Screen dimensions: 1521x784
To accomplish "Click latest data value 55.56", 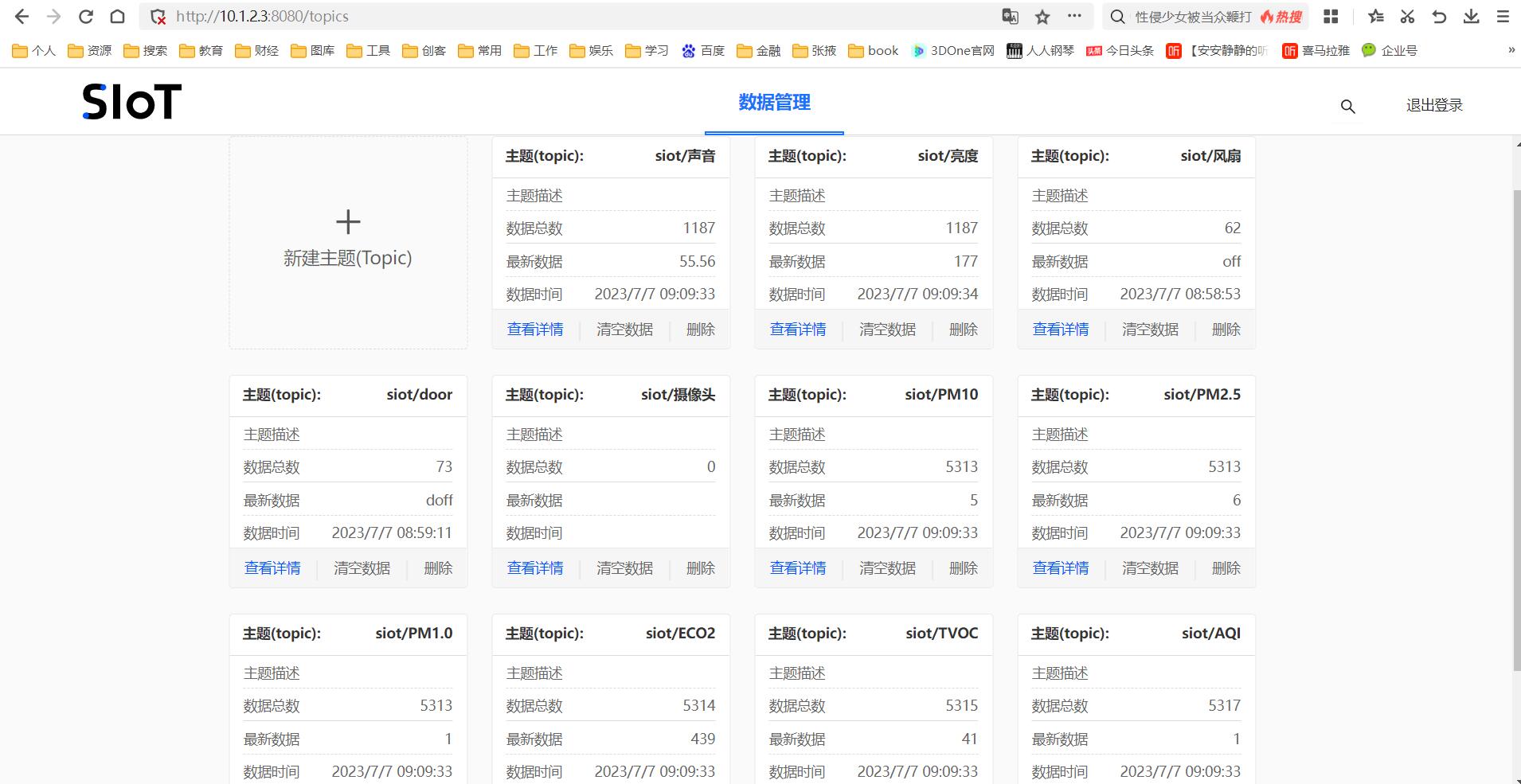I will click(697, 261).
